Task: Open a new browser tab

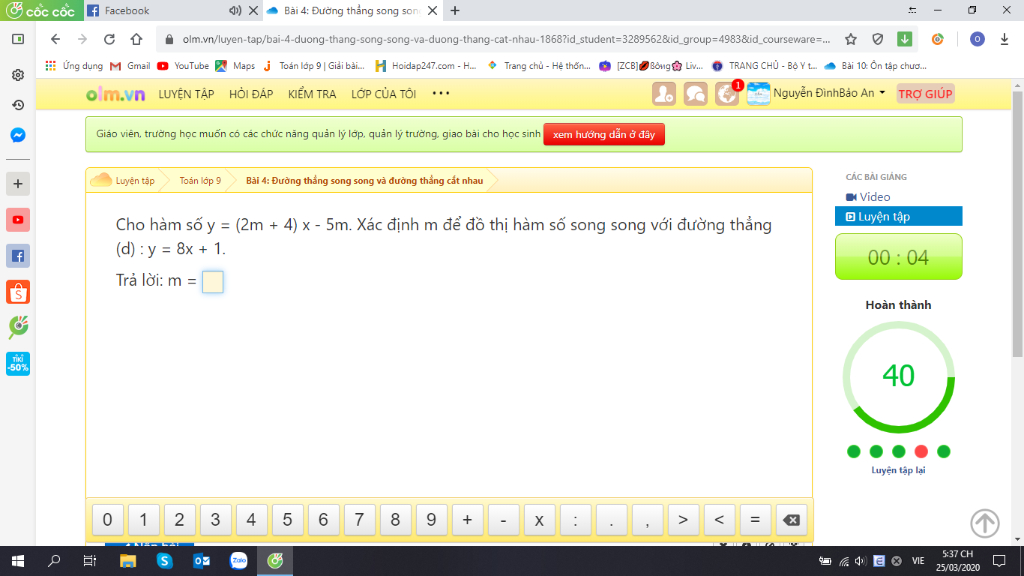Action: coord(455,10)
